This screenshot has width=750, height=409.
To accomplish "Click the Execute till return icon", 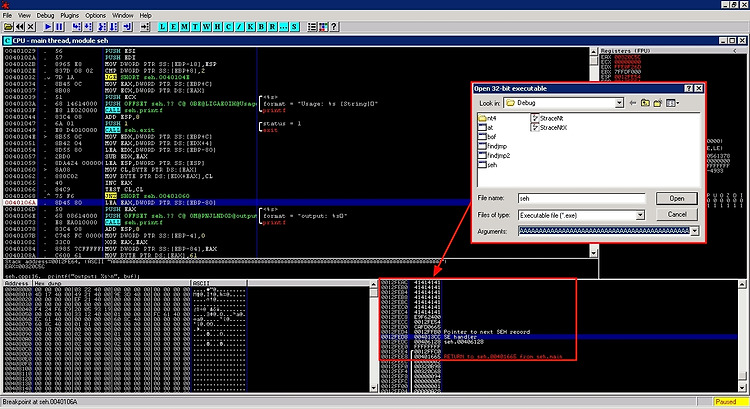I will pyautogui.click(x=127, y=27).
